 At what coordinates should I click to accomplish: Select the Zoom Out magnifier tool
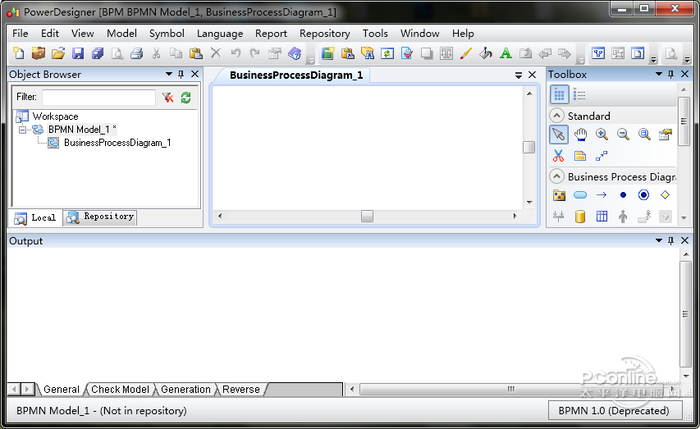623,134
